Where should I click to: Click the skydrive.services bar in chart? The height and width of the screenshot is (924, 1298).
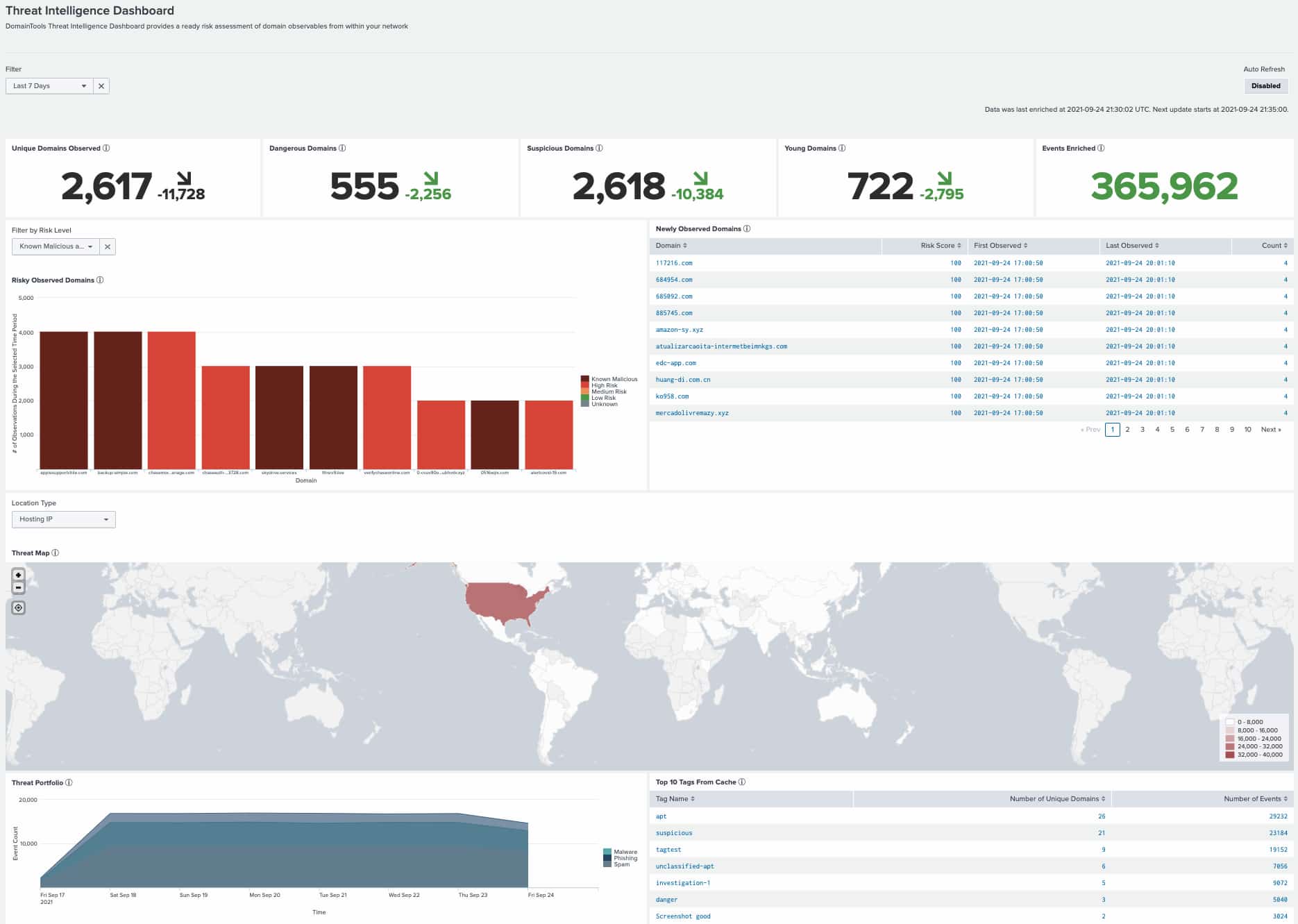point(279,418)
